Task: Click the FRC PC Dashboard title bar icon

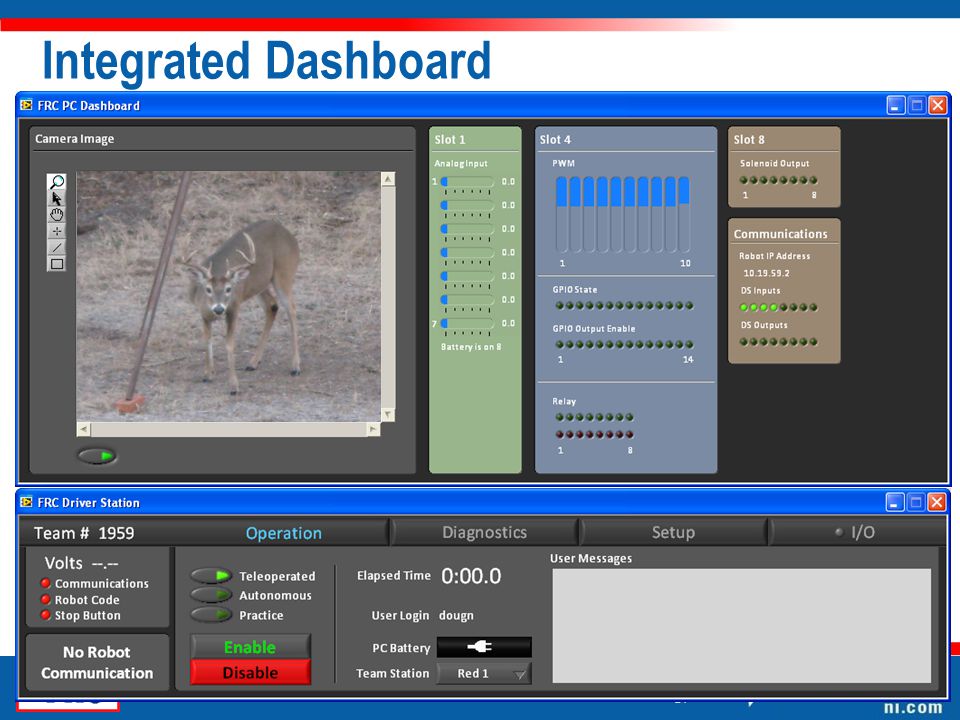Action: [26, 105]
